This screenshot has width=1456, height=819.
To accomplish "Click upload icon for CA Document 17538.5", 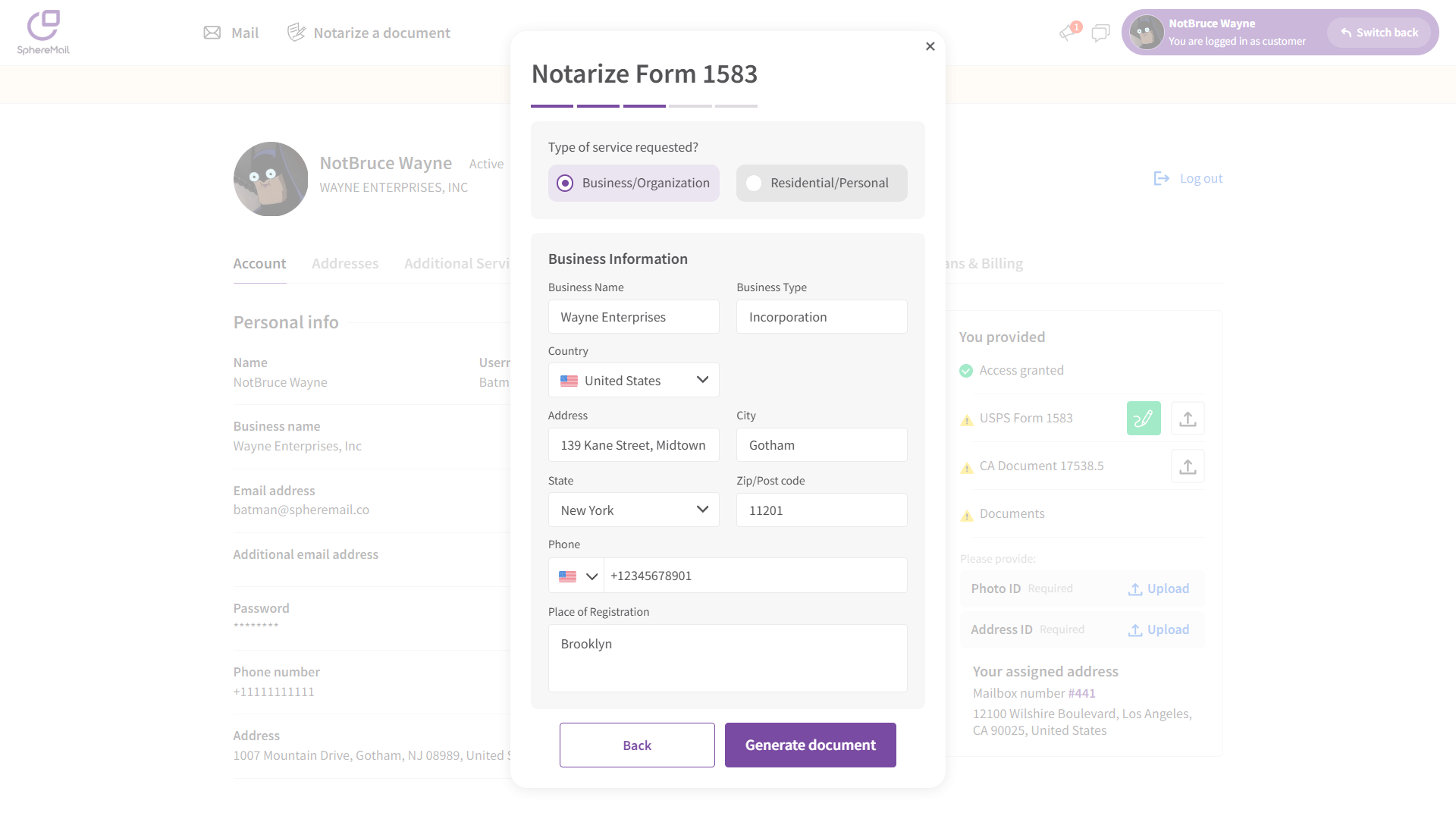I will click(x=1188, y=466).
